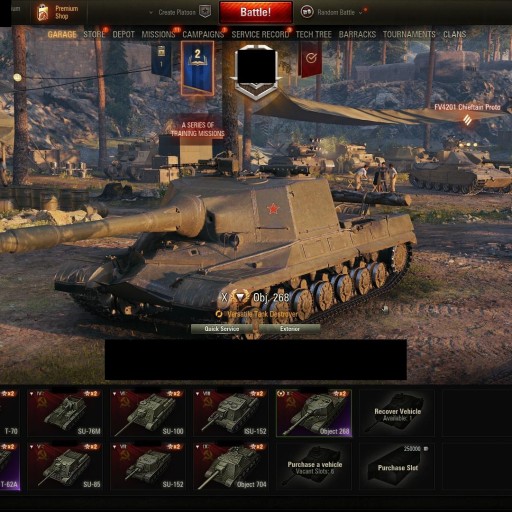
Task: Click the Purchase Slot tile
Action: 397,466
